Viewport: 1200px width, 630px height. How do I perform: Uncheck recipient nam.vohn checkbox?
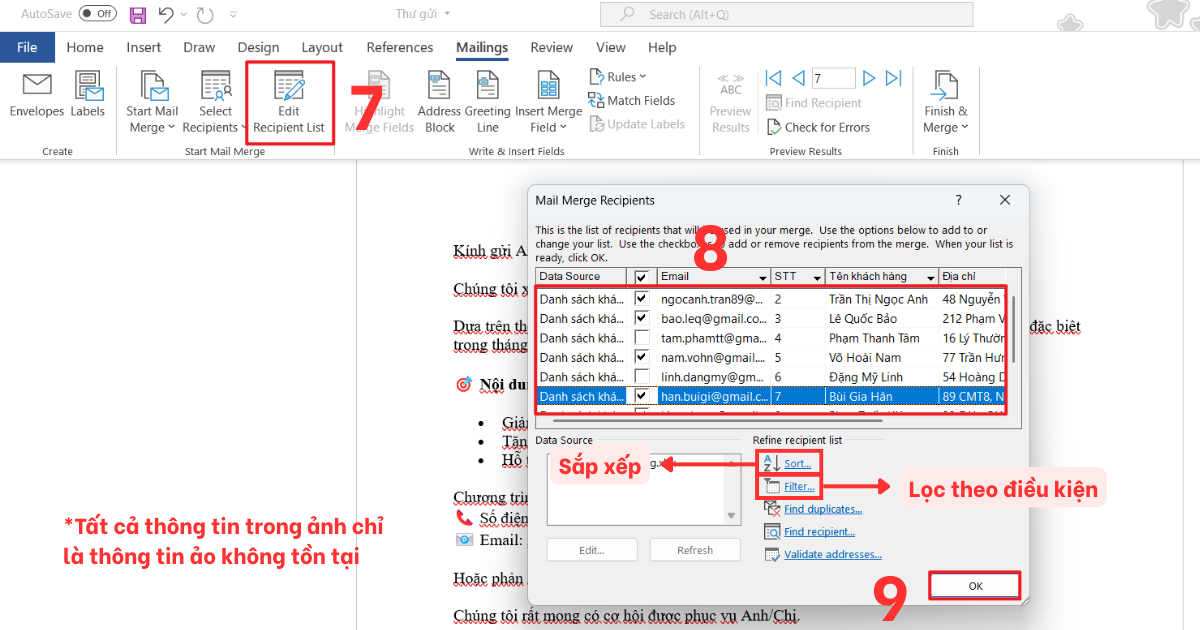642,357
